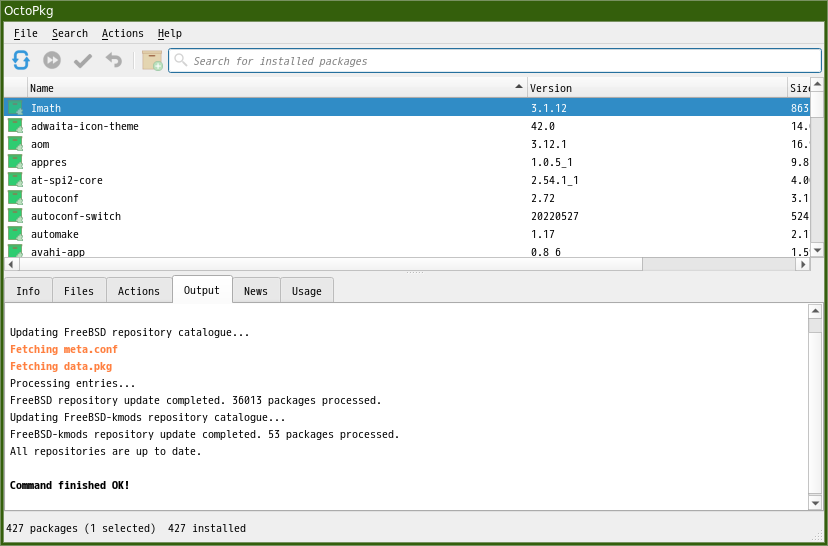Select the autoconf package name
Image resolution: width=828 pixels, height=546 pixels.
coord(54,198)
